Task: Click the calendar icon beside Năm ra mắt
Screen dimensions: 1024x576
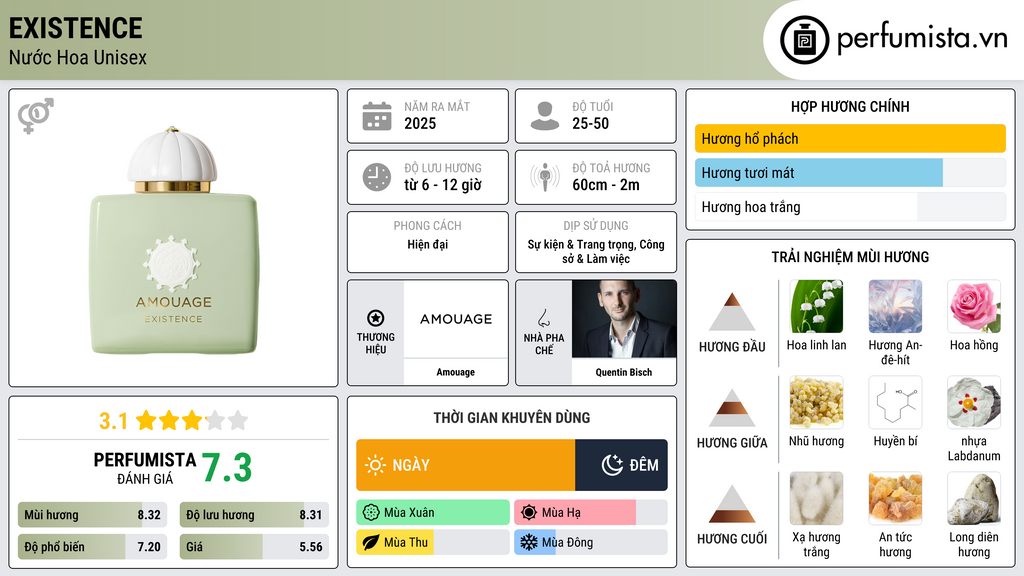Action: click(377, 116)
